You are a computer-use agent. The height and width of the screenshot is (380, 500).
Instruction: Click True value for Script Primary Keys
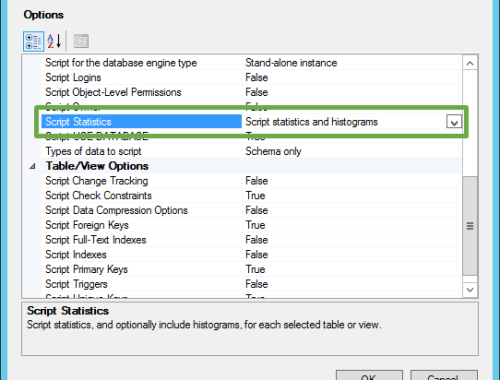tap(255, 269)
